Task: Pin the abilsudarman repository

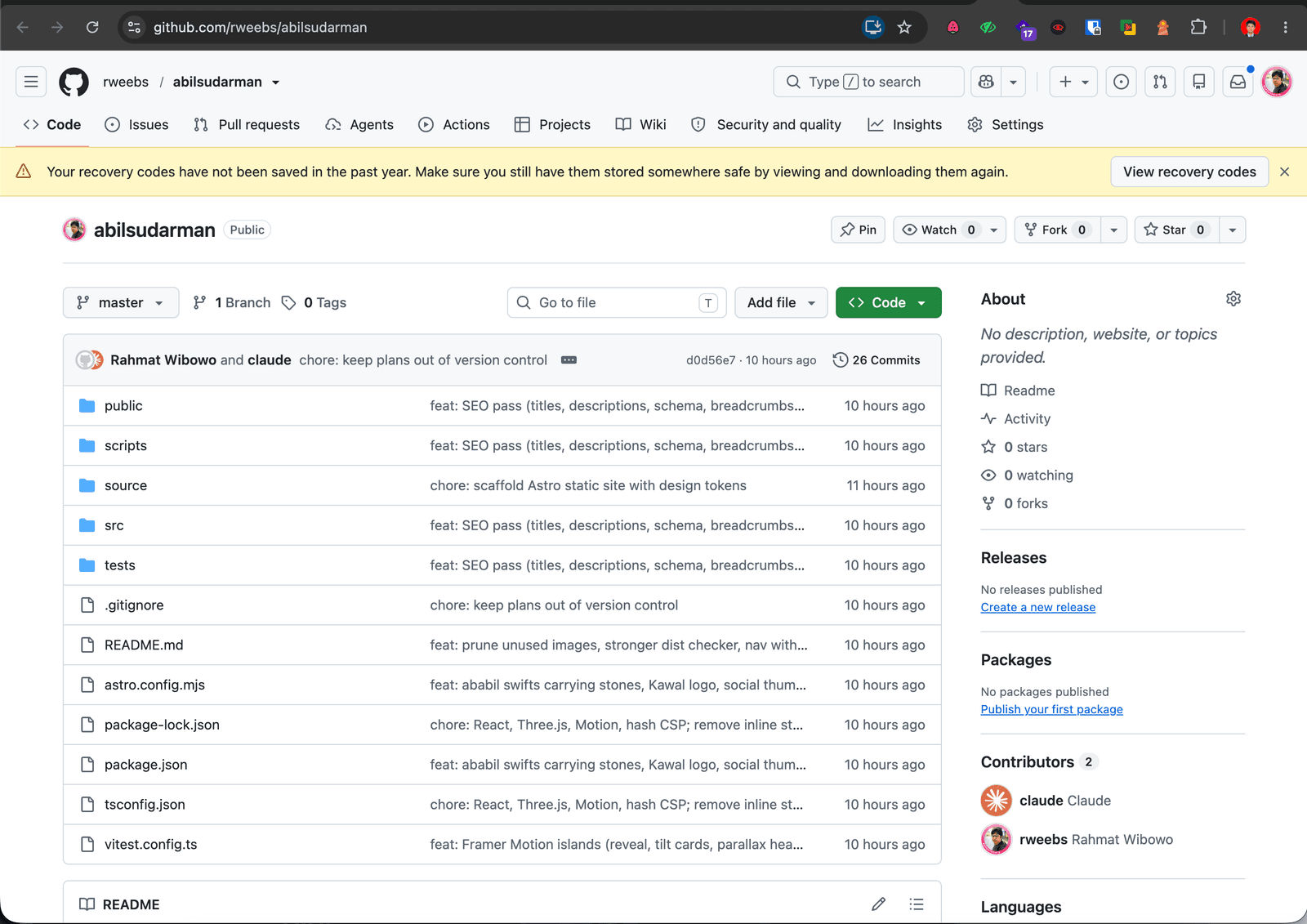Action: pyautogui.click(x=859, y=230)
